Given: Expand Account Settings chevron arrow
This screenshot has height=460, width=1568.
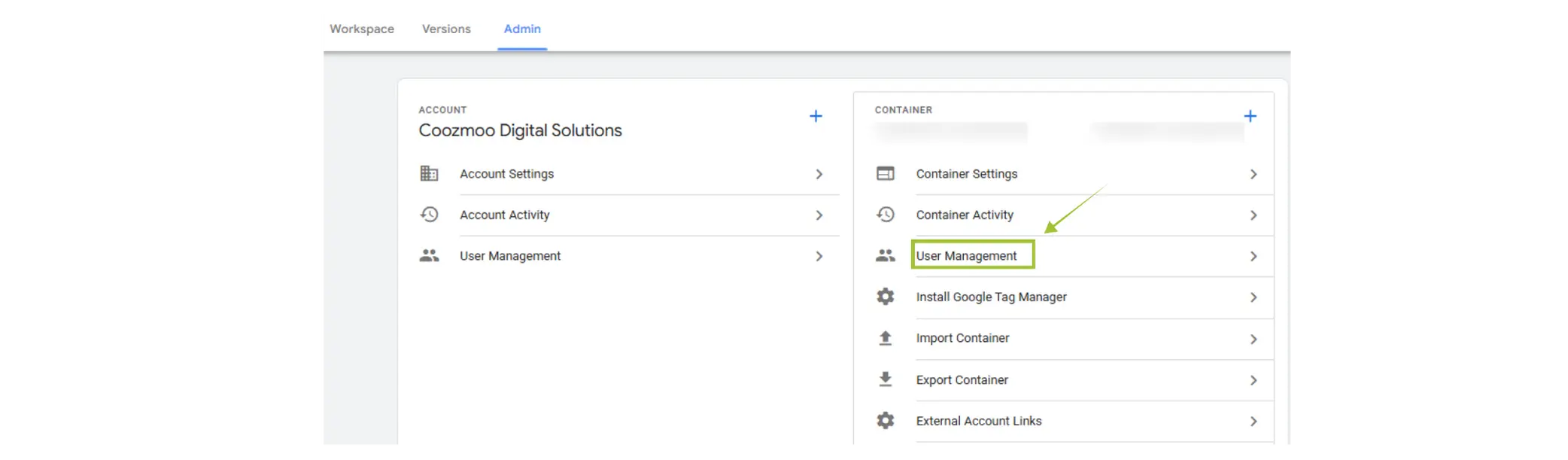Looking at the screenshot, I should pyautogui.click(x=819, y=174).
